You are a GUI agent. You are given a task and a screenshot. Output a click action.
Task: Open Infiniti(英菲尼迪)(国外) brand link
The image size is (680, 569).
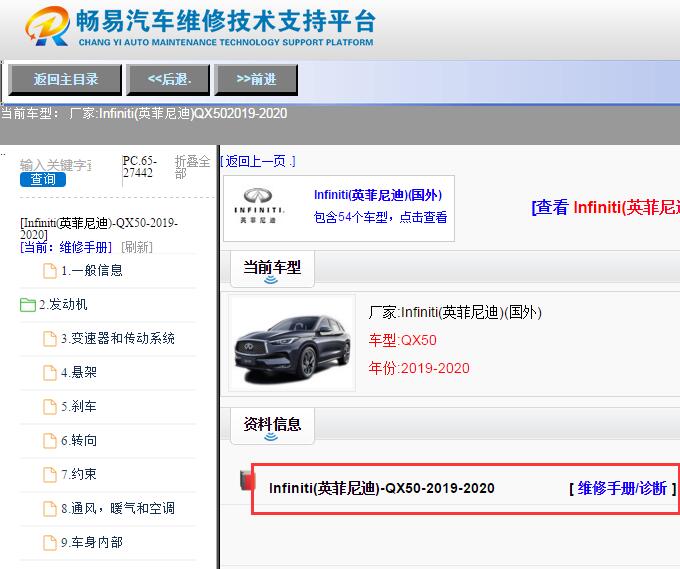tap(378, 195)
